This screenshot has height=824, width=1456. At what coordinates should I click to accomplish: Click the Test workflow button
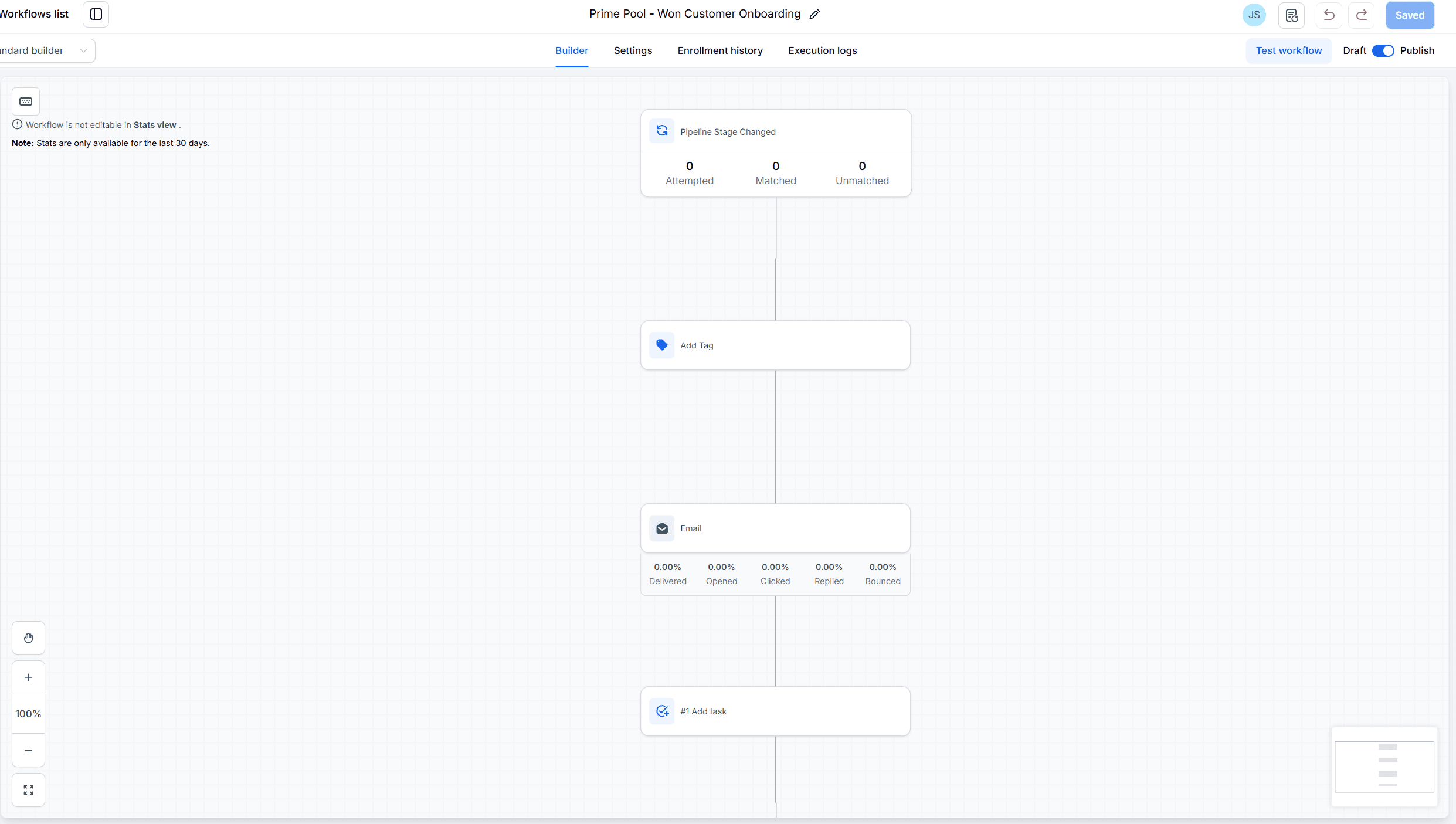coord(1288,50)
